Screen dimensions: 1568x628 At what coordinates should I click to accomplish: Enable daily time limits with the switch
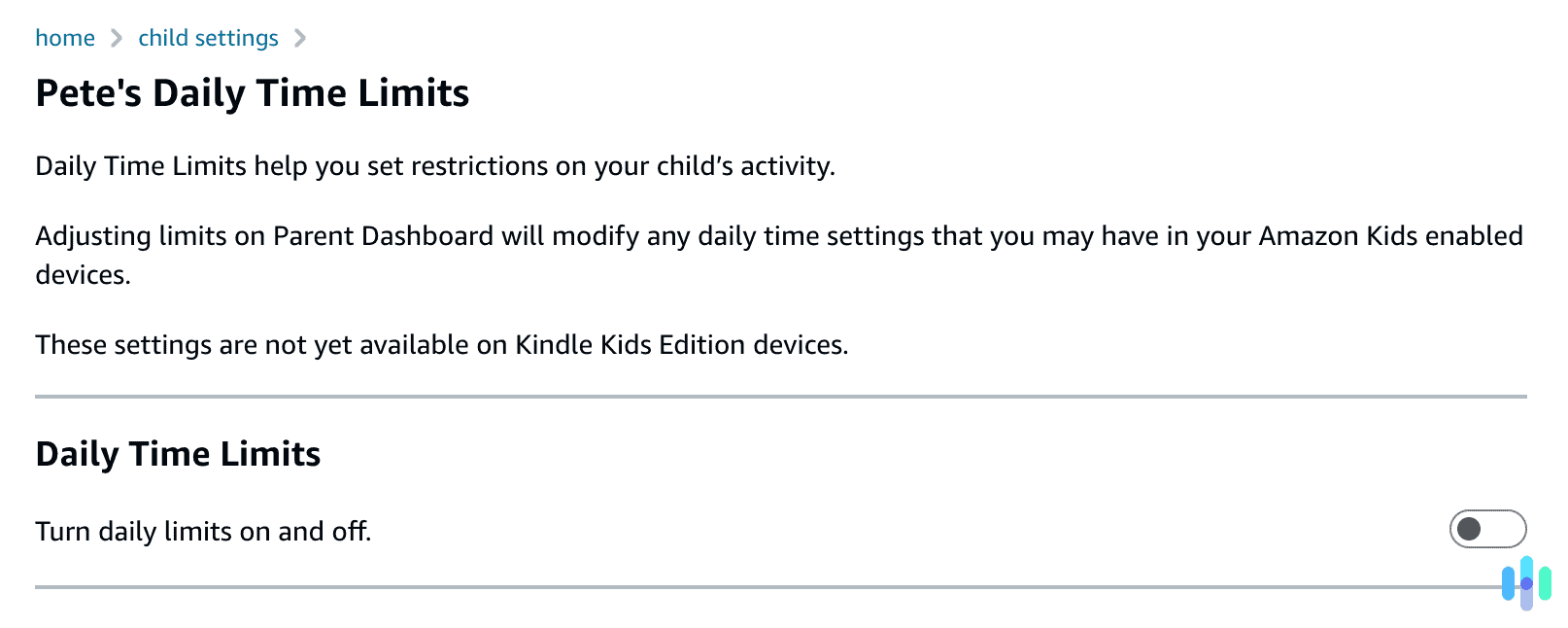[1489, 530]
